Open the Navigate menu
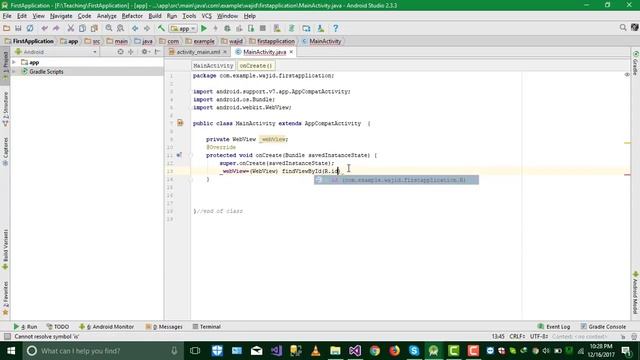 pos(61,16)
